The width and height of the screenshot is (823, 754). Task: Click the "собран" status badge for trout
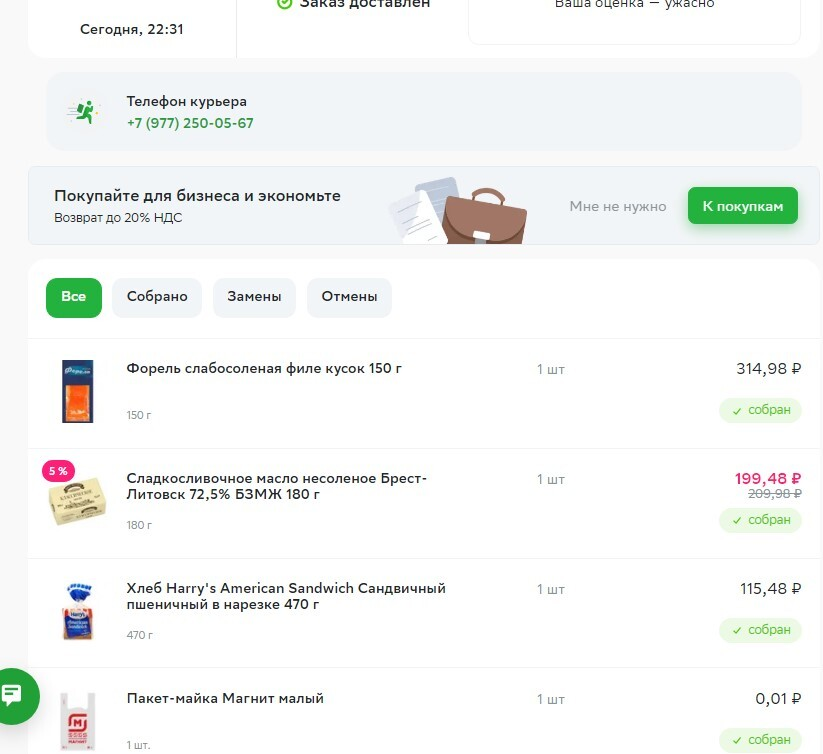[760, 410]
